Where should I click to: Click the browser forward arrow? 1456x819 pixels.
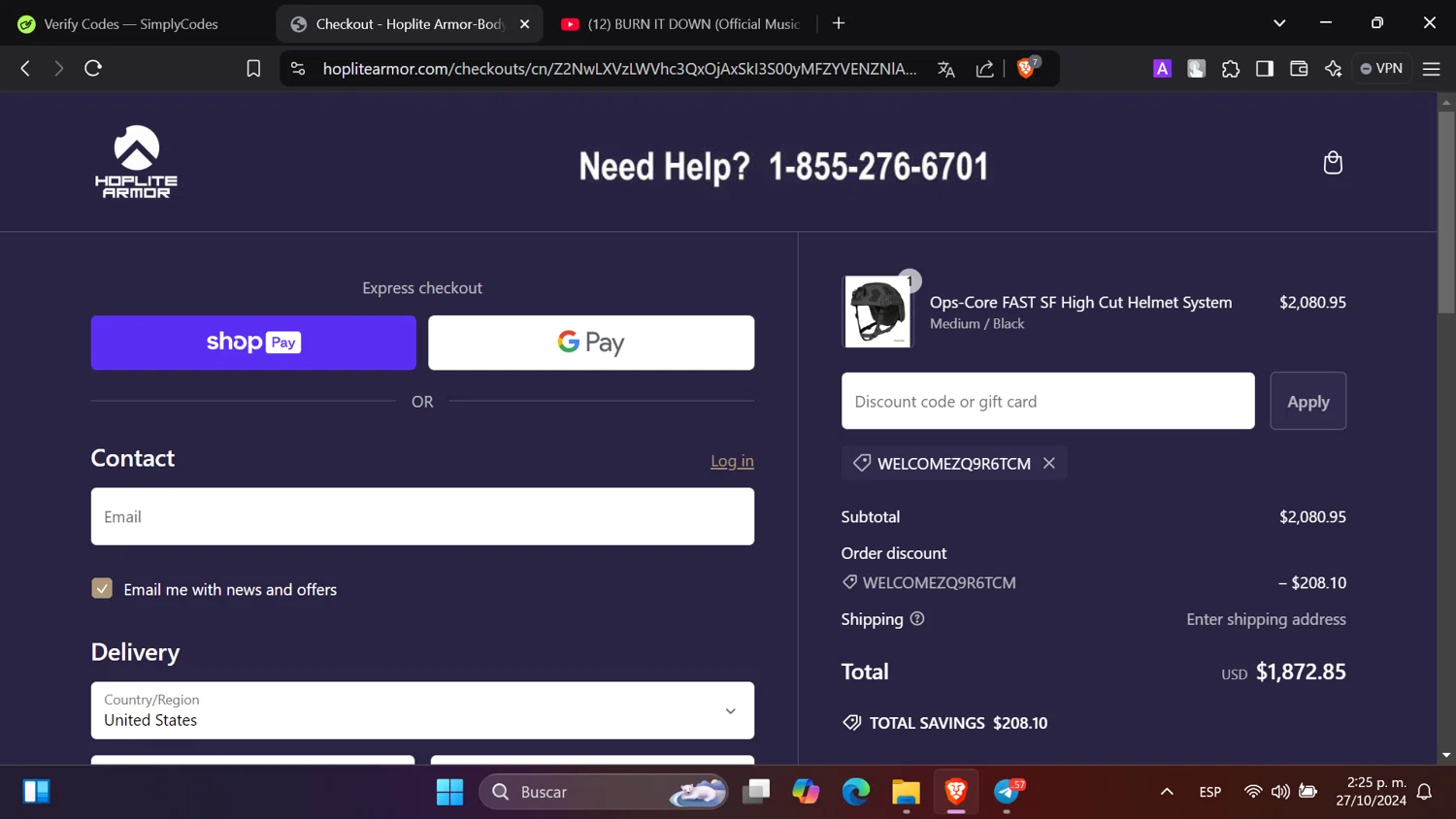pyautogui.click(x=58, y=68)
